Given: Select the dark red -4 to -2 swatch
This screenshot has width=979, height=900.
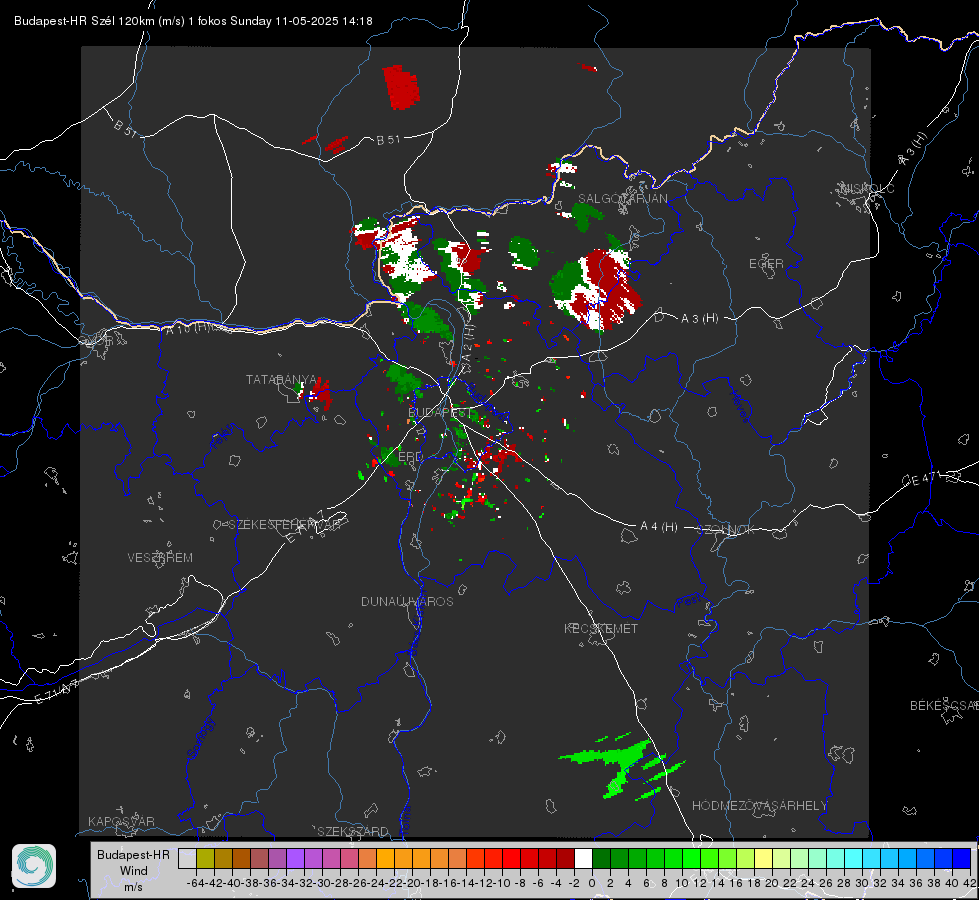Looking at the screenshot, I should [x=565, y=859].
